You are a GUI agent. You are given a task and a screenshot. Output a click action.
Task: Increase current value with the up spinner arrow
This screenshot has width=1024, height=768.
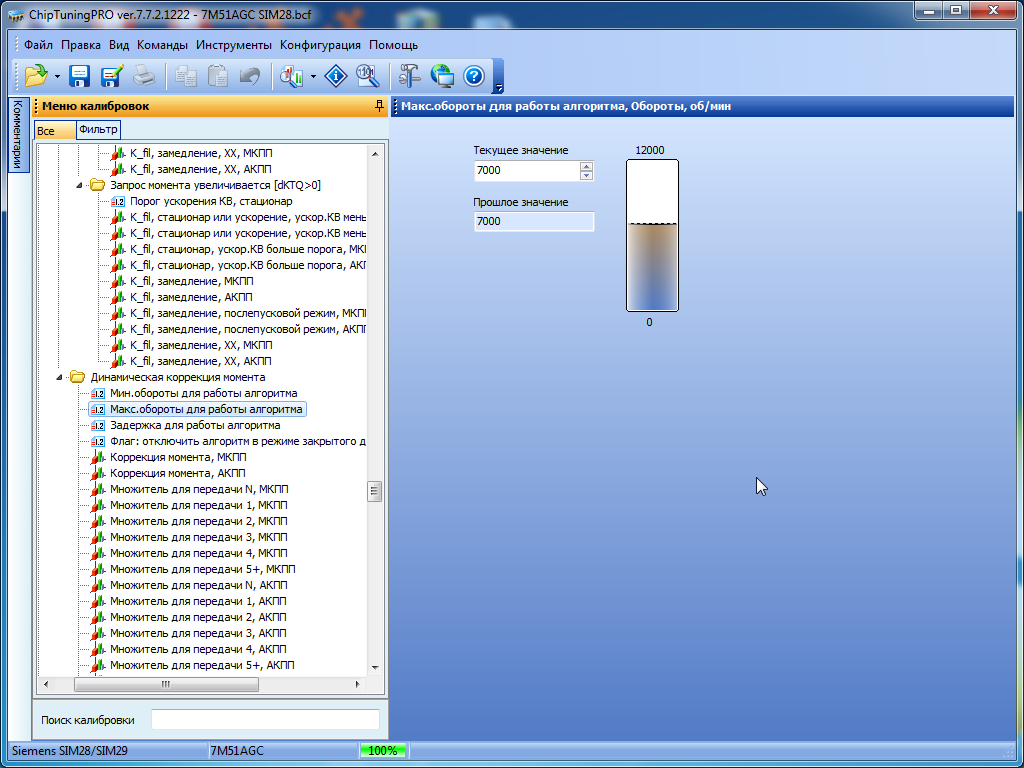tap(586, 166)
